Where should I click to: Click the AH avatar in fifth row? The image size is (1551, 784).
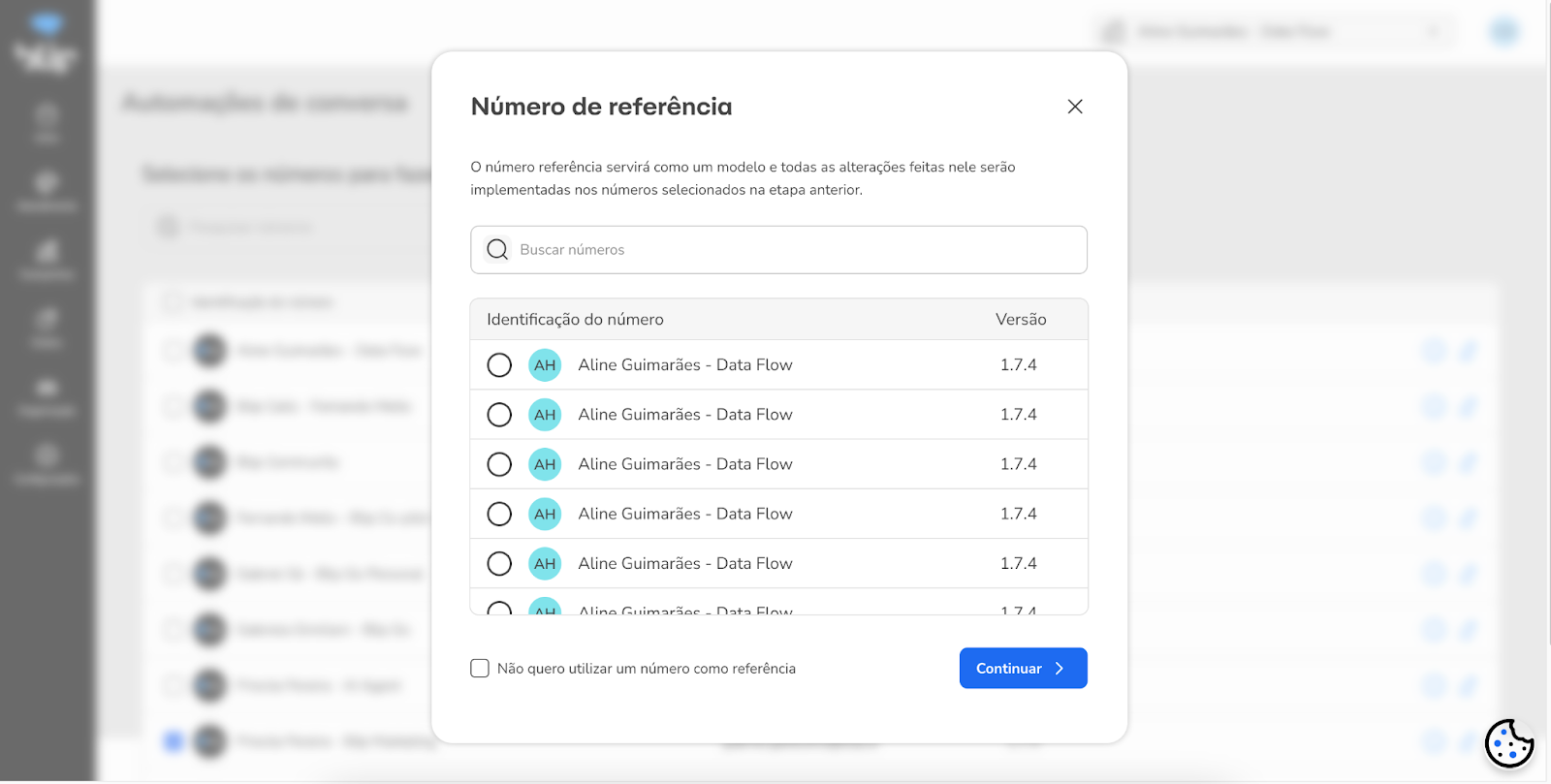tap(545, 564)
